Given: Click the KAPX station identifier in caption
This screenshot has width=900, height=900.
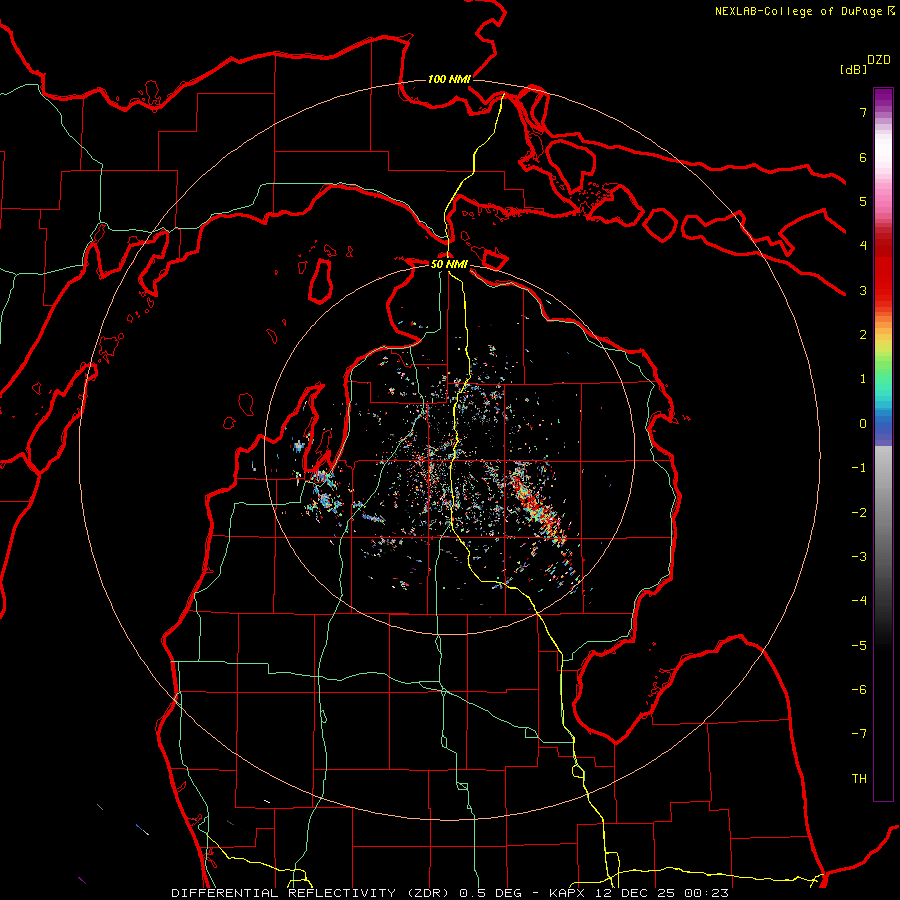Looking at the screenshot, I should [567, 893].
